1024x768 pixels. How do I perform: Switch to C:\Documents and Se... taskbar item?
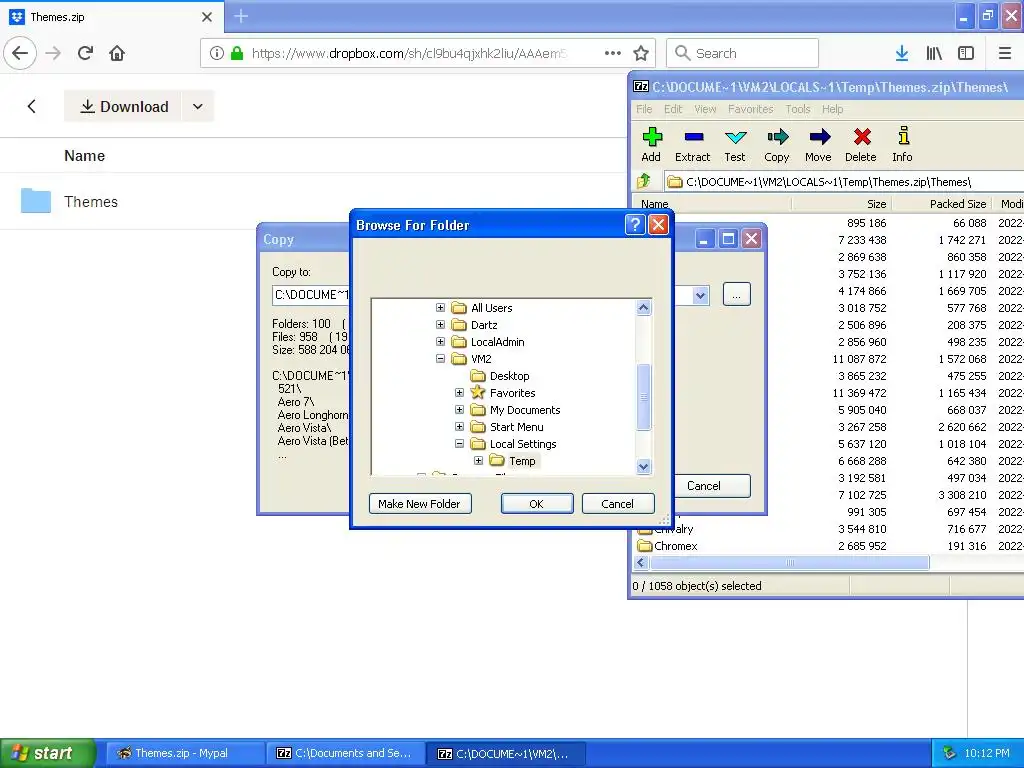(x=345, y=753)
